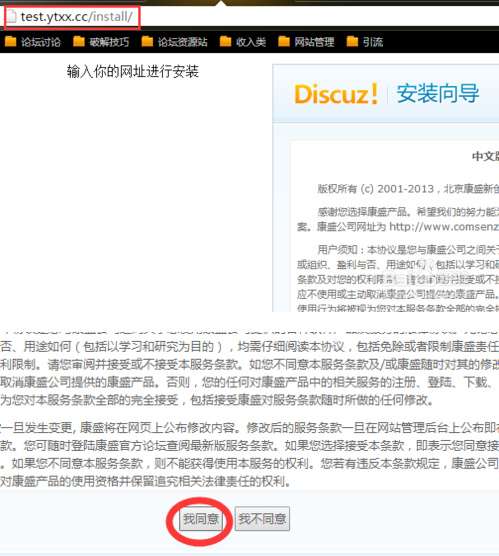Open the 论坛资源站 bookmark folder icon
The height and width of the screenshot is (556, 499).
point(147,42)
